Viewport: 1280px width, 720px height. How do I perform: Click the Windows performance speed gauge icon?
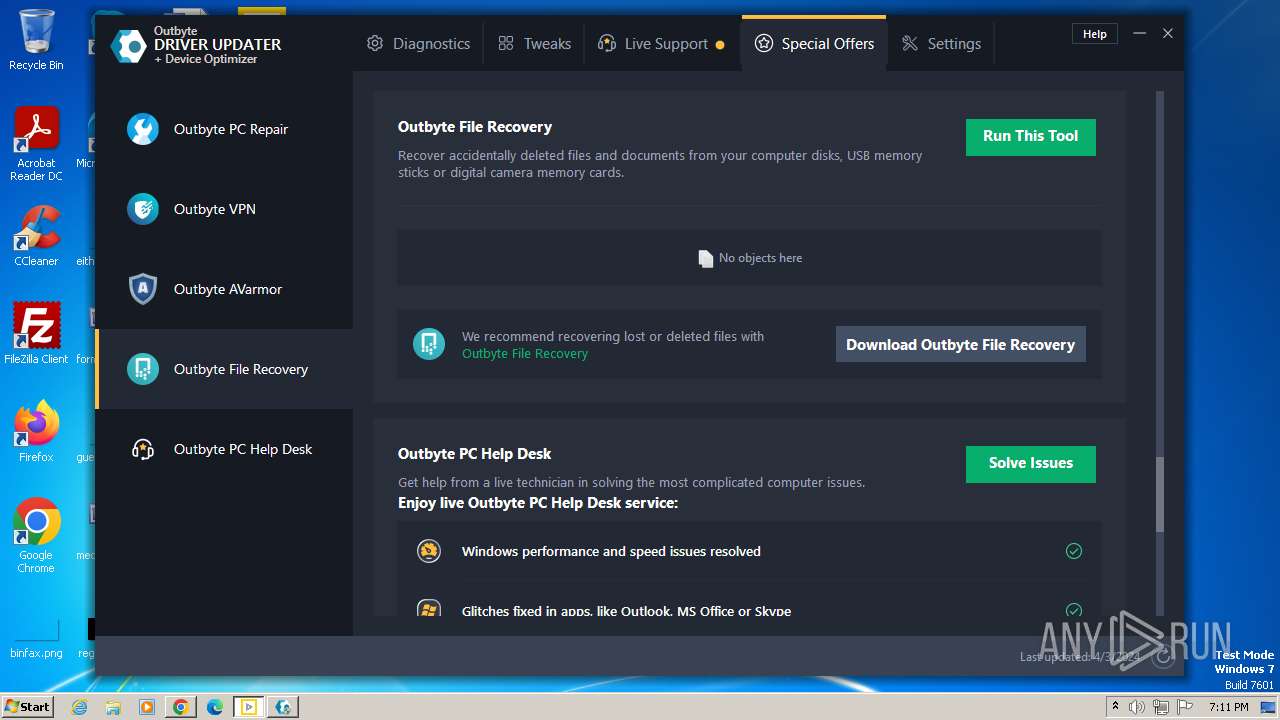pyautogui.click(x=429, y=551)
